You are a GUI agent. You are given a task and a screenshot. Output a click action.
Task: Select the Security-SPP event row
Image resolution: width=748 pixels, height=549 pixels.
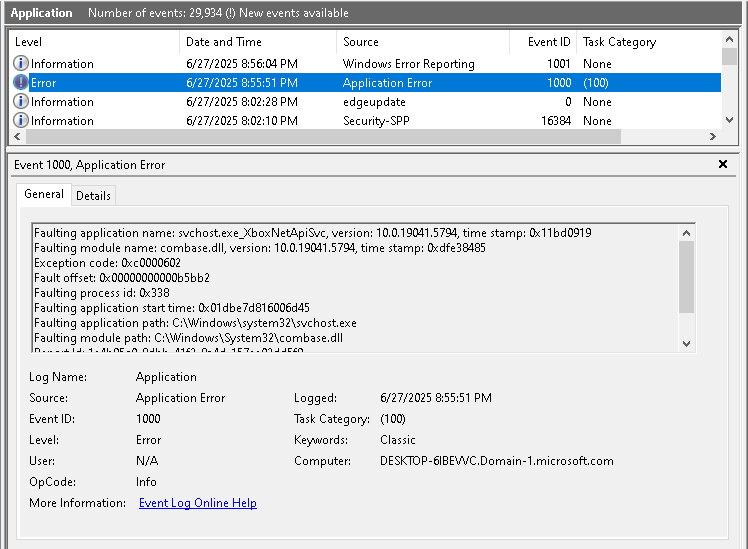click(x=365, y=121)
